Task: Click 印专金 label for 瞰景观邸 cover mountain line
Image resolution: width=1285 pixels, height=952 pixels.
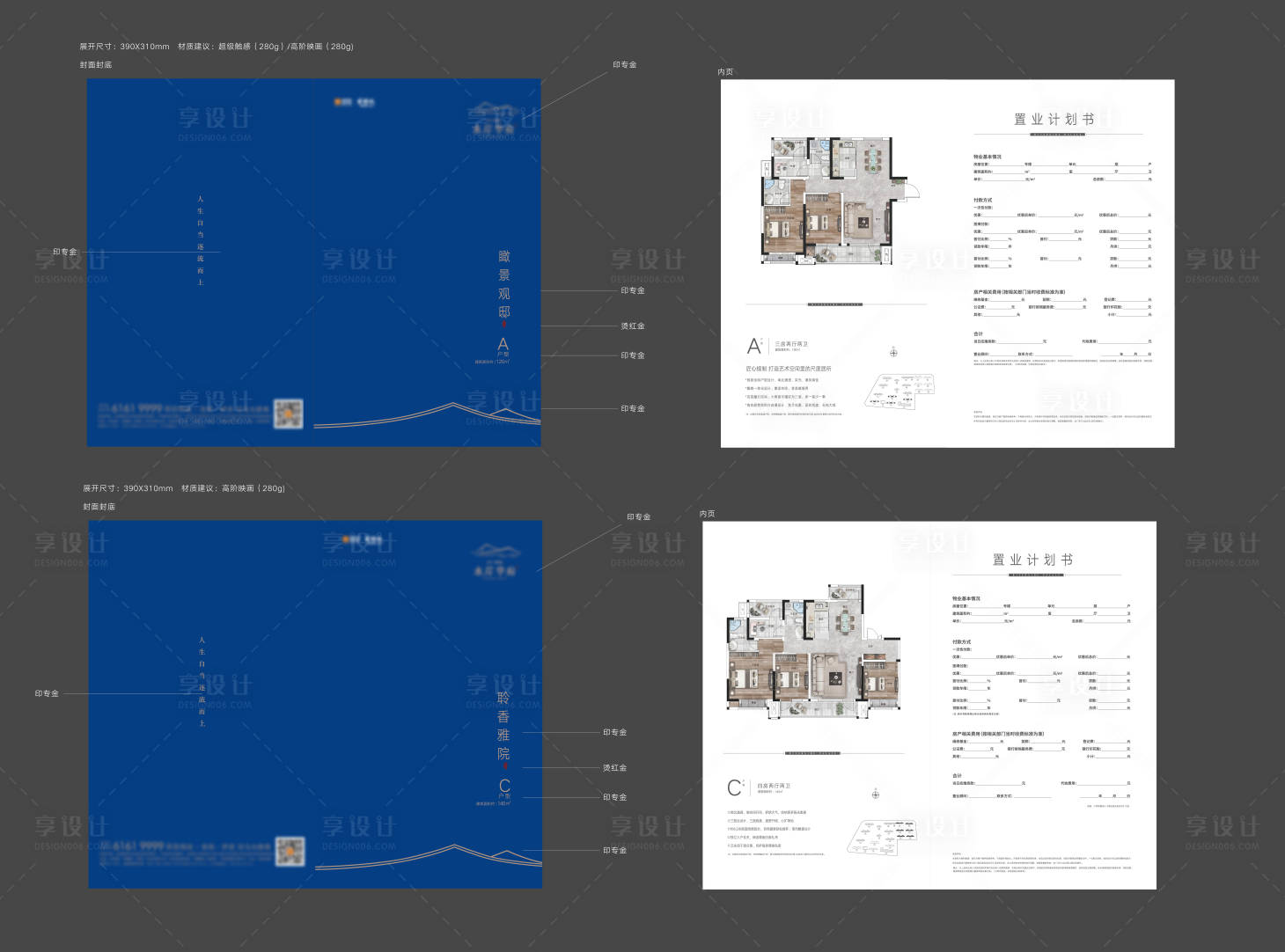Action: [x=633, y=409]
